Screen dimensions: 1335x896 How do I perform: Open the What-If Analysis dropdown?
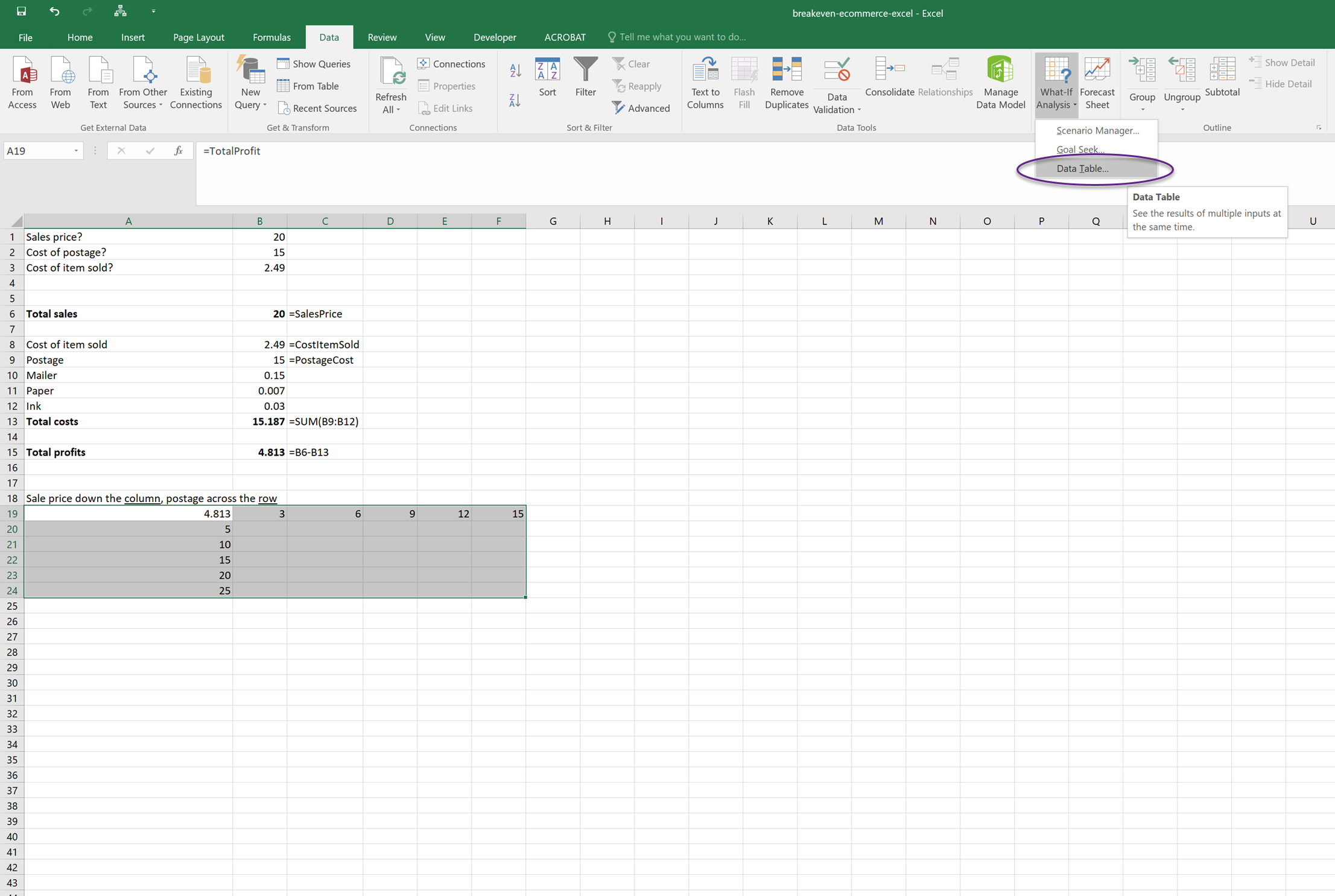(1056, 83)
